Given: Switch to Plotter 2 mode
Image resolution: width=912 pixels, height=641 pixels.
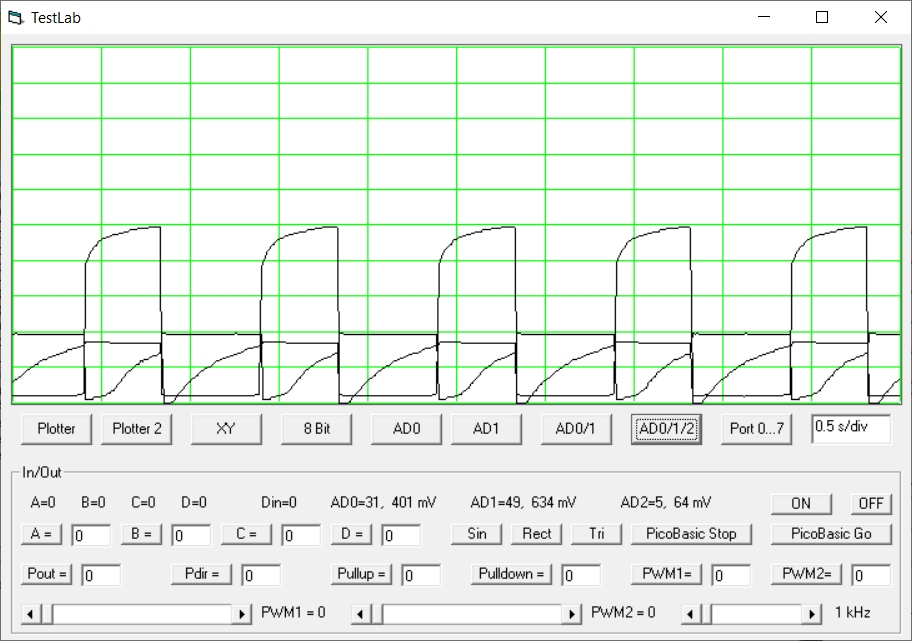Looking at the screenshot, I should (137, 428).
